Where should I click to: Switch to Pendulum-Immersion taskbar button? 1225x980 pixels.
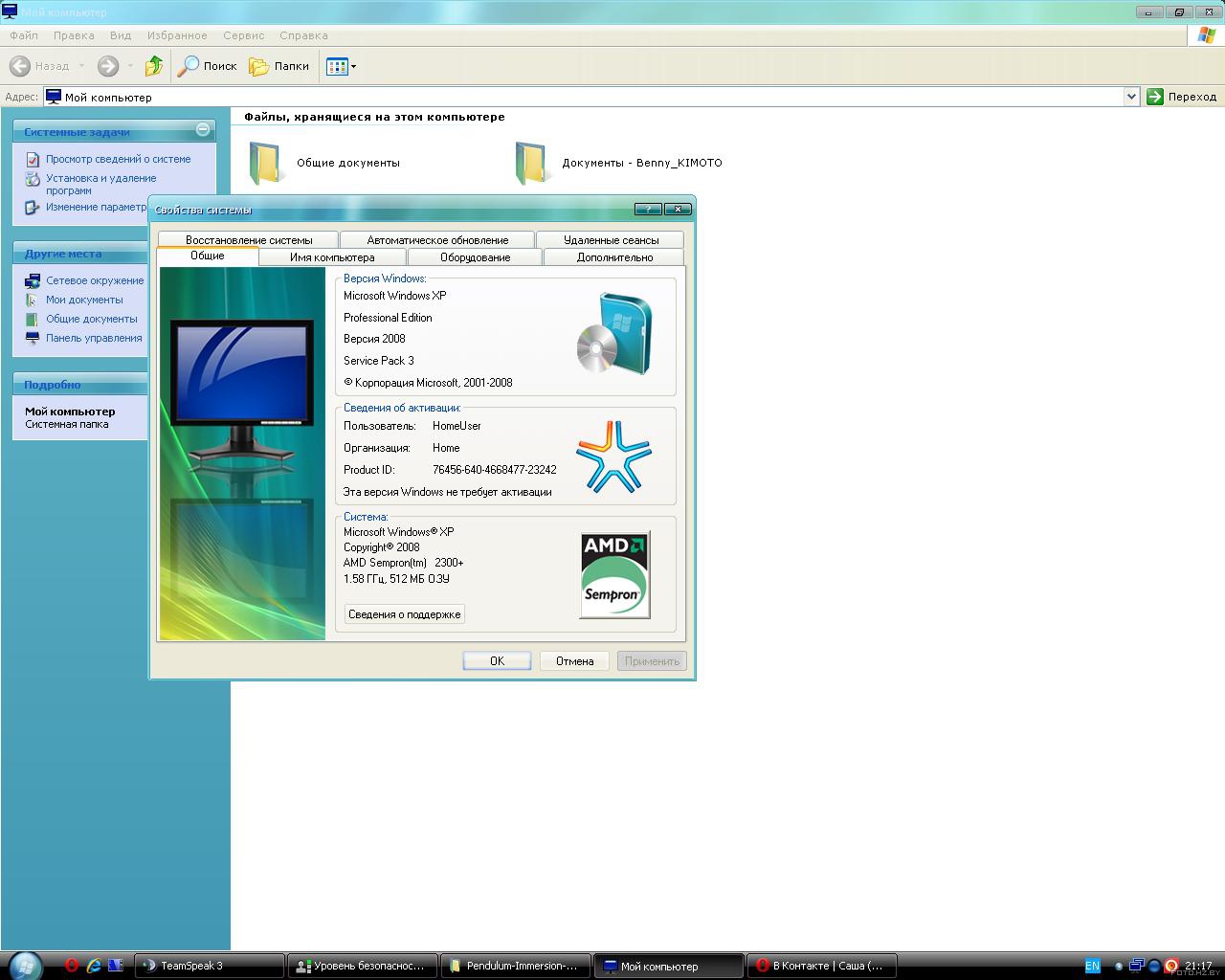tap(516, 966)
